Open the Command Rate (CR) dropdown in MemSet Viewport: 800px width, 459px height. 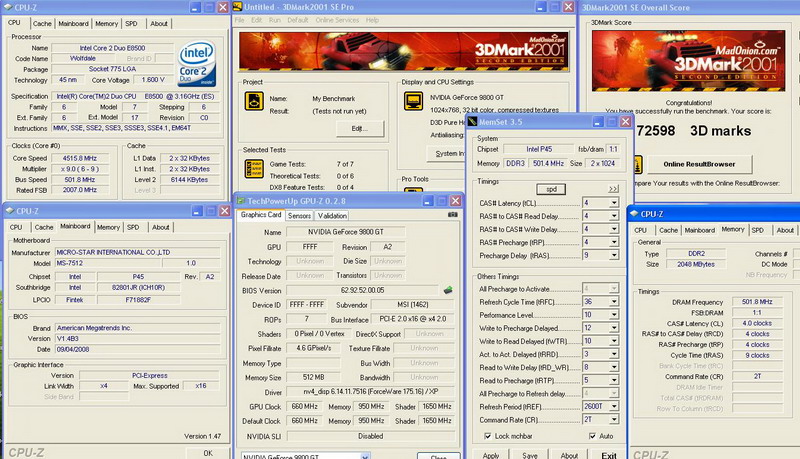[x=614, y=420]
